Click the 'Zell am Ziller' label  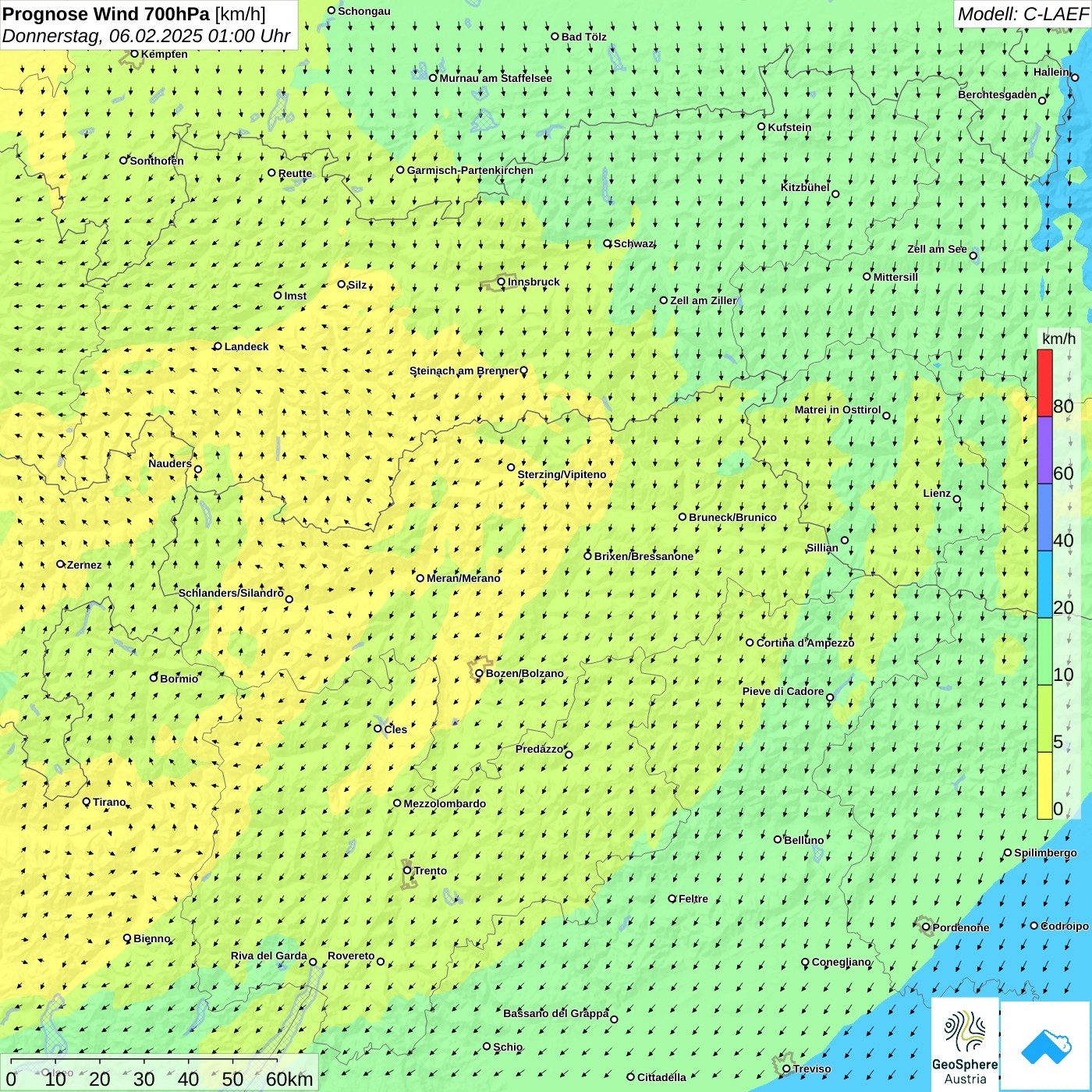click(704, 300)
